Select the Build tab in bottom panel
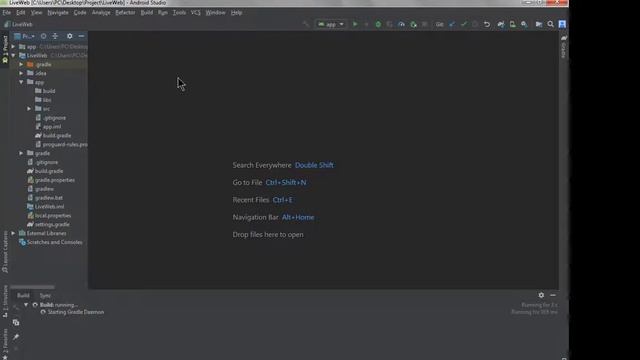Image resolution: width=640 pixels, height=360 pixels. pyautogui.click(x=23, y=296)
